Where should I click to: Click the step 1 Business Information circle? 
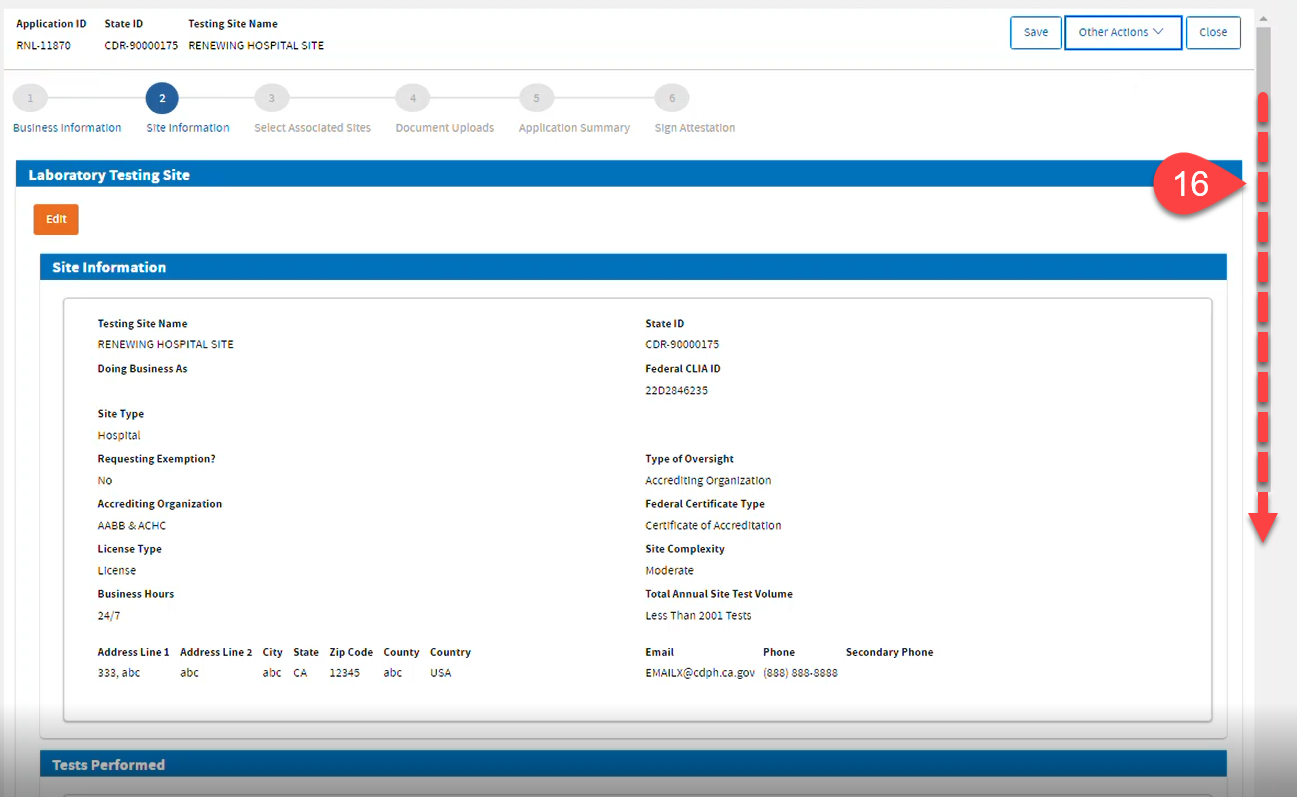(29, 98)
